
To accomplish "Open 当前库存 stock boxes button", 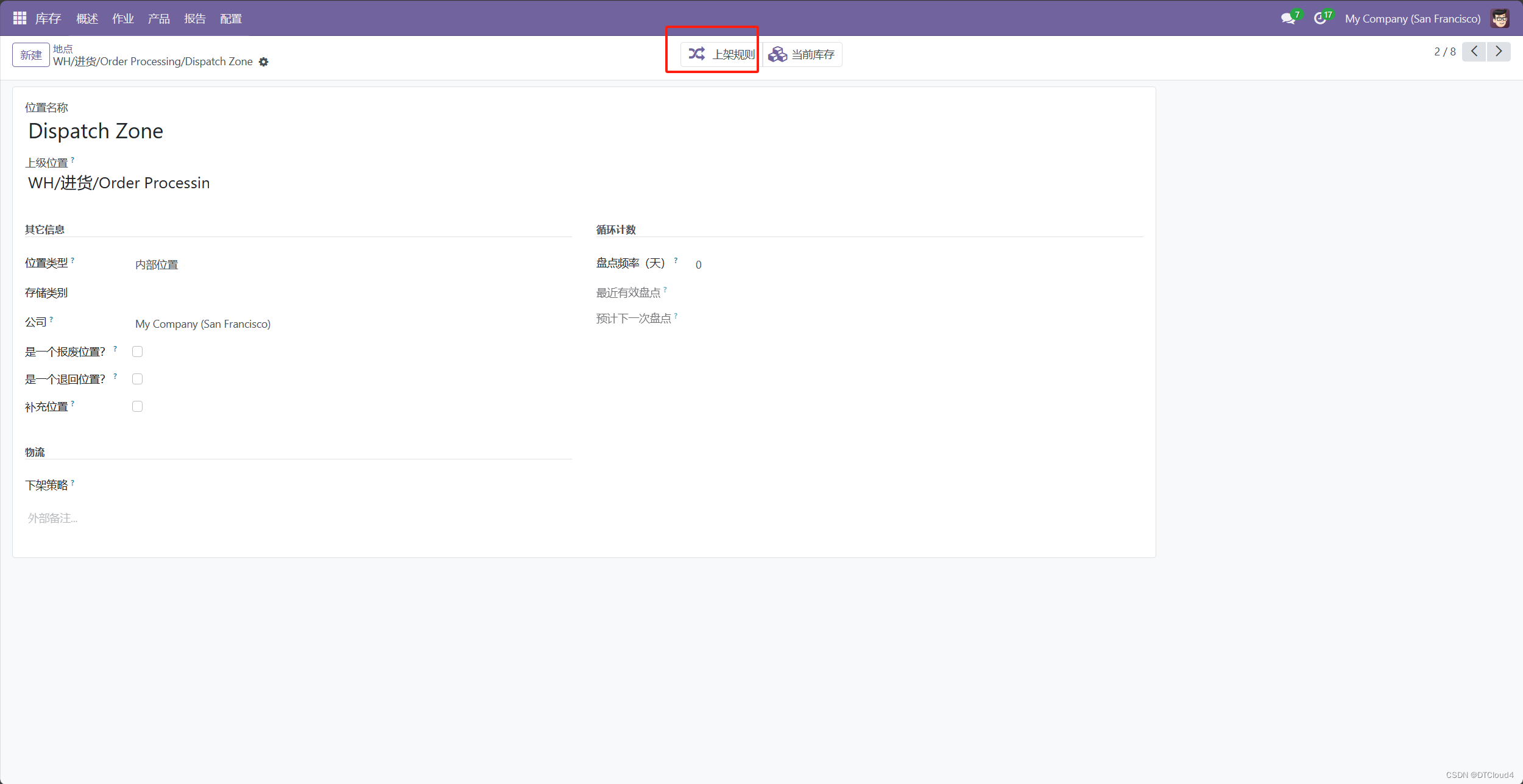I will coord(802,55).
